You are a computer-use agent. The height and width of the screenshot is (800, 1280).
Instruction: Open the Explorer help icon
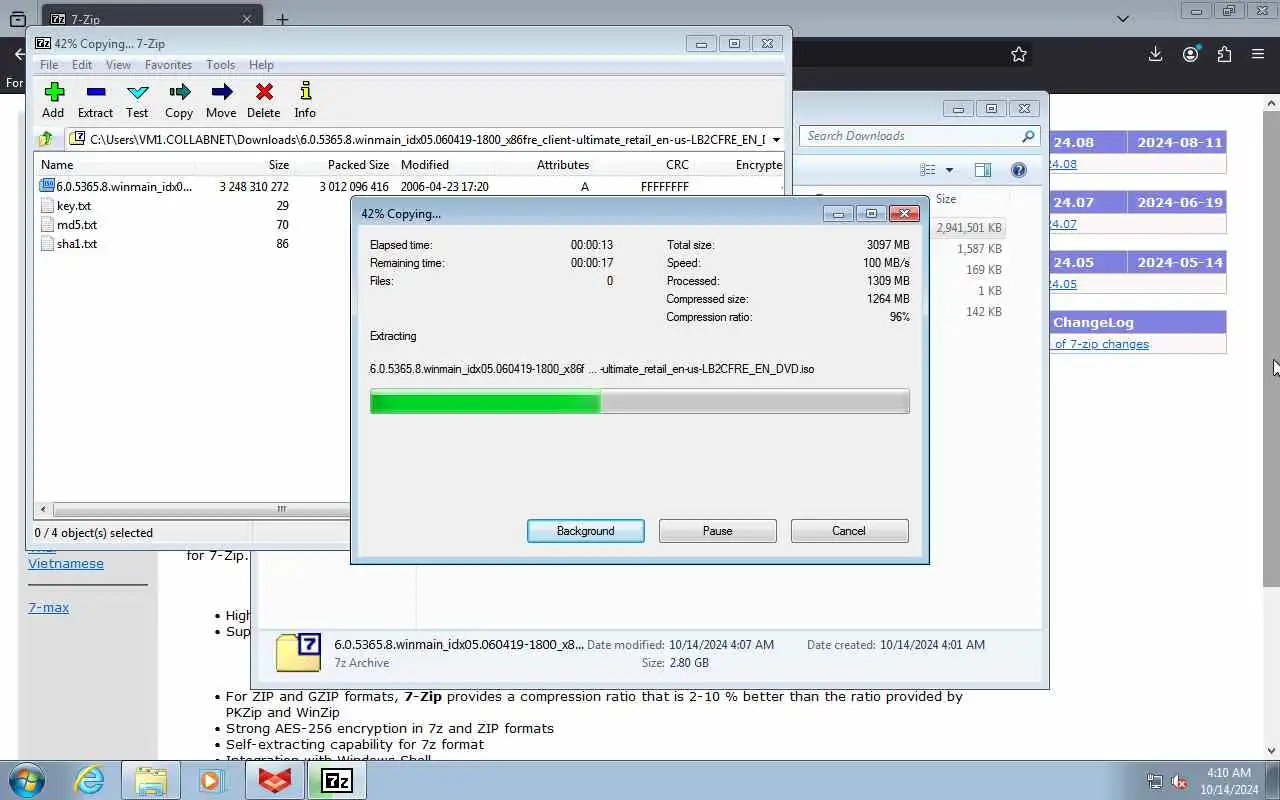[x=1018, y=170]
